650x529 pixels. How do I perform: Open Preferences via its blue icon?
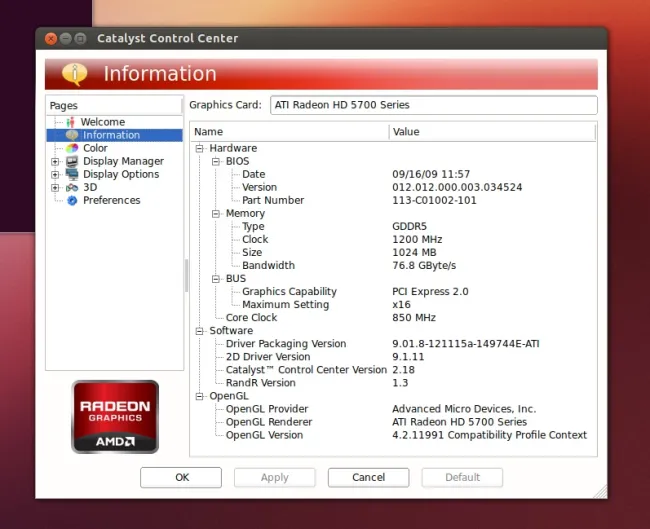pyautogui.click(x=72, y=200)
